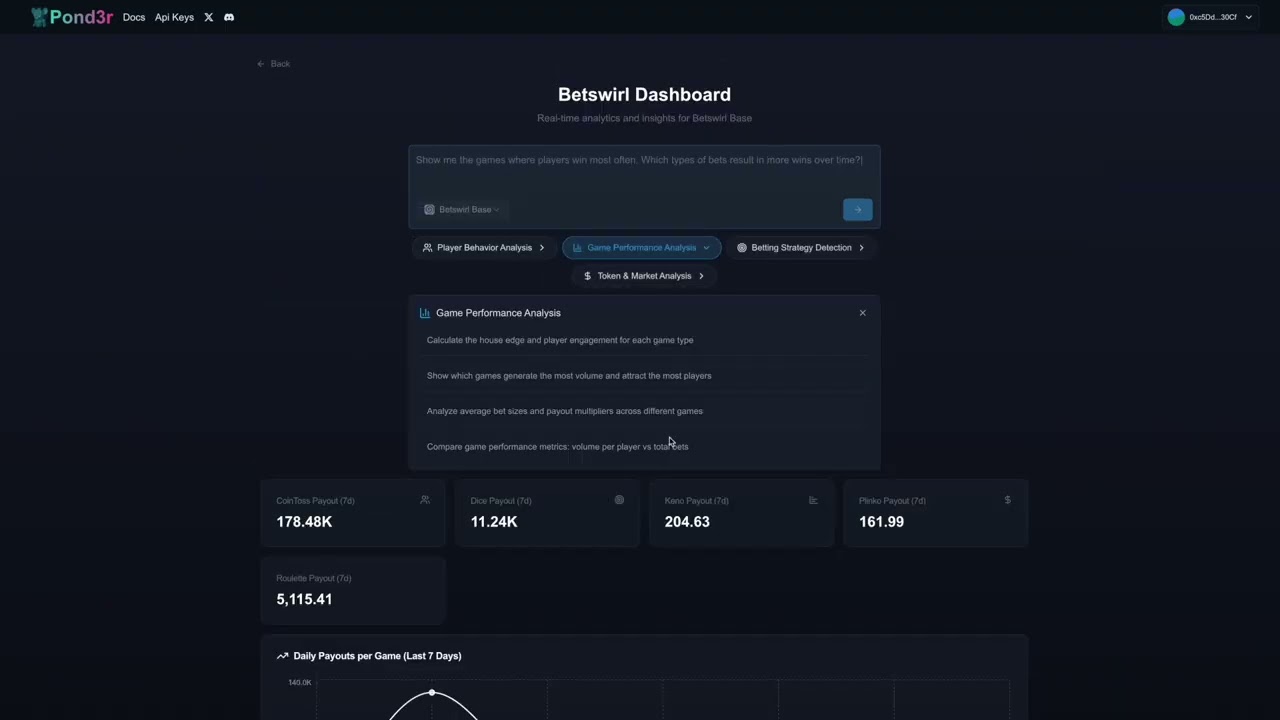Select the house edge and player engagement prompt
Image resolution: width=1280 pixels, height=720 pixels.
[x=644, y=340]
